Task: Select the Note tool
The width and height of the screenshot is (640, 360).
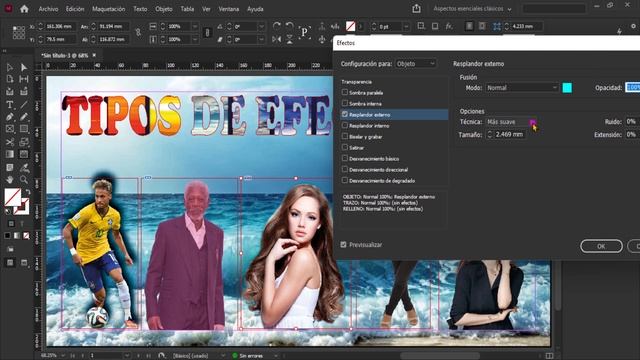Action: (x=10, y=167)
